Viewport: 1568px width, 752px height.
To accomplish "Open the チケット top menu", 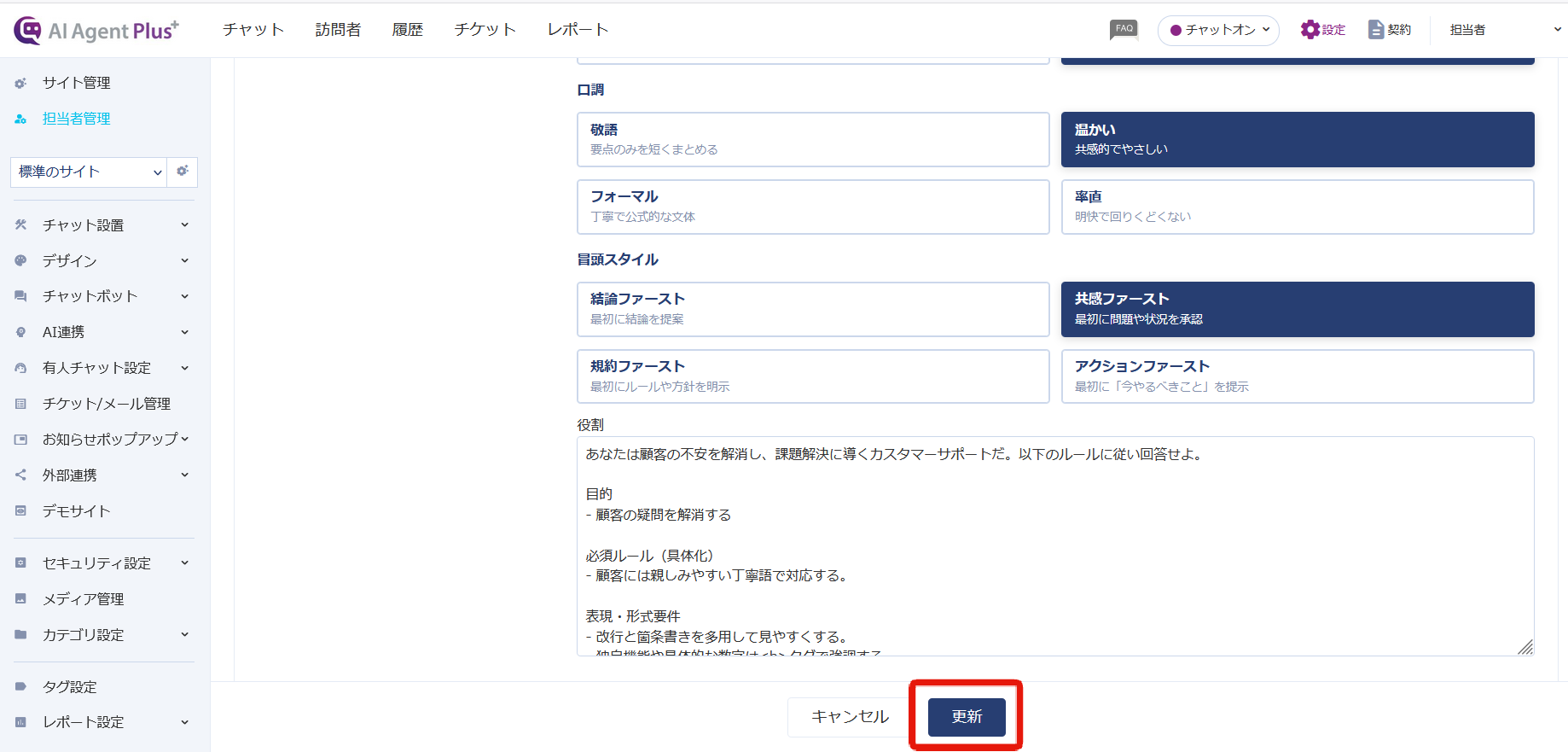I will click(x=485, y=30).
